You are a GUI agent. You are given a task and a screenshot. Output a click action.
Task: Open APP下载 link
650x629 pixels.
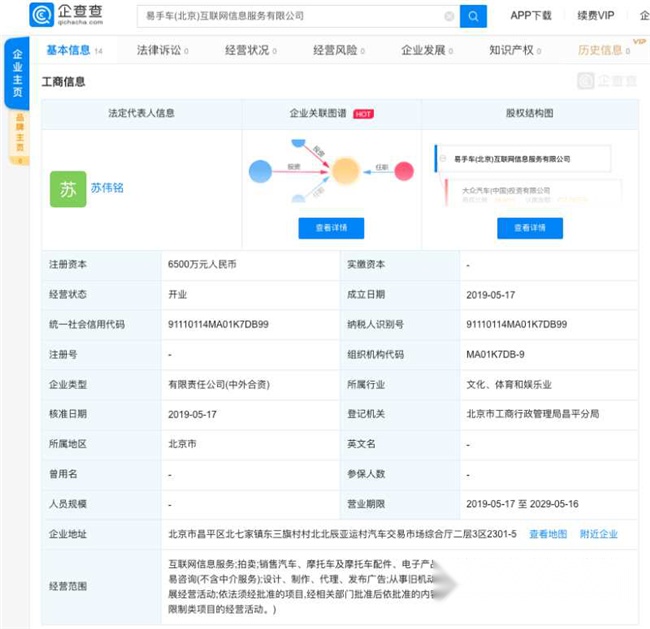[x=531, y=16]
